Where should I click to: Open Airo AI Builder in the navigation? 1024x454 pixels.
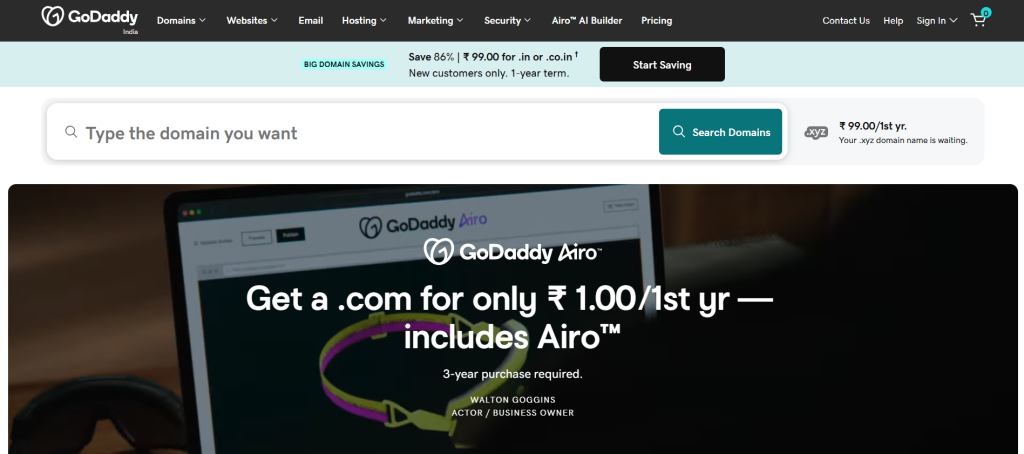pos(587,20)
